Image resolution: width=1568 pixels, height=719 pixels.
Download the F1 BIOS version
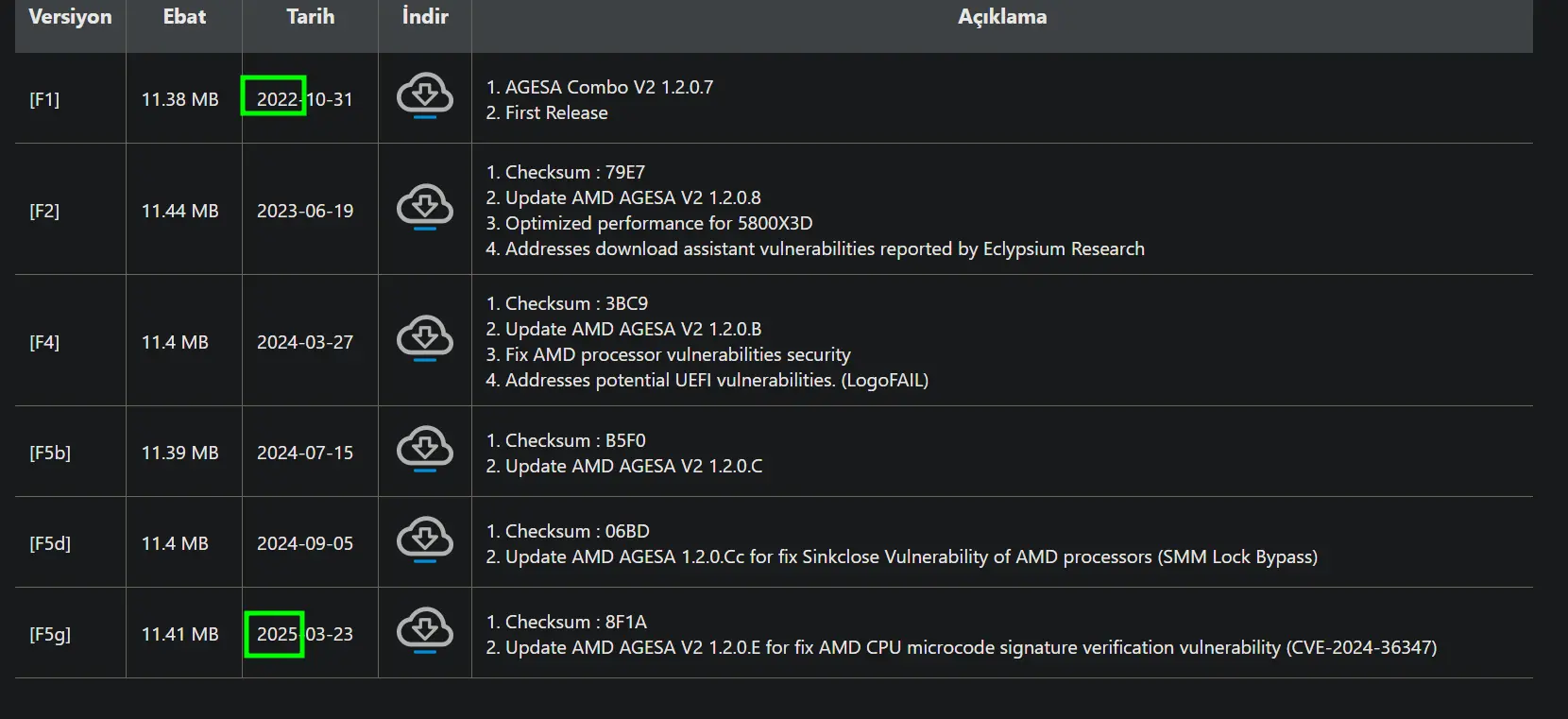click(x=425, y=95)
